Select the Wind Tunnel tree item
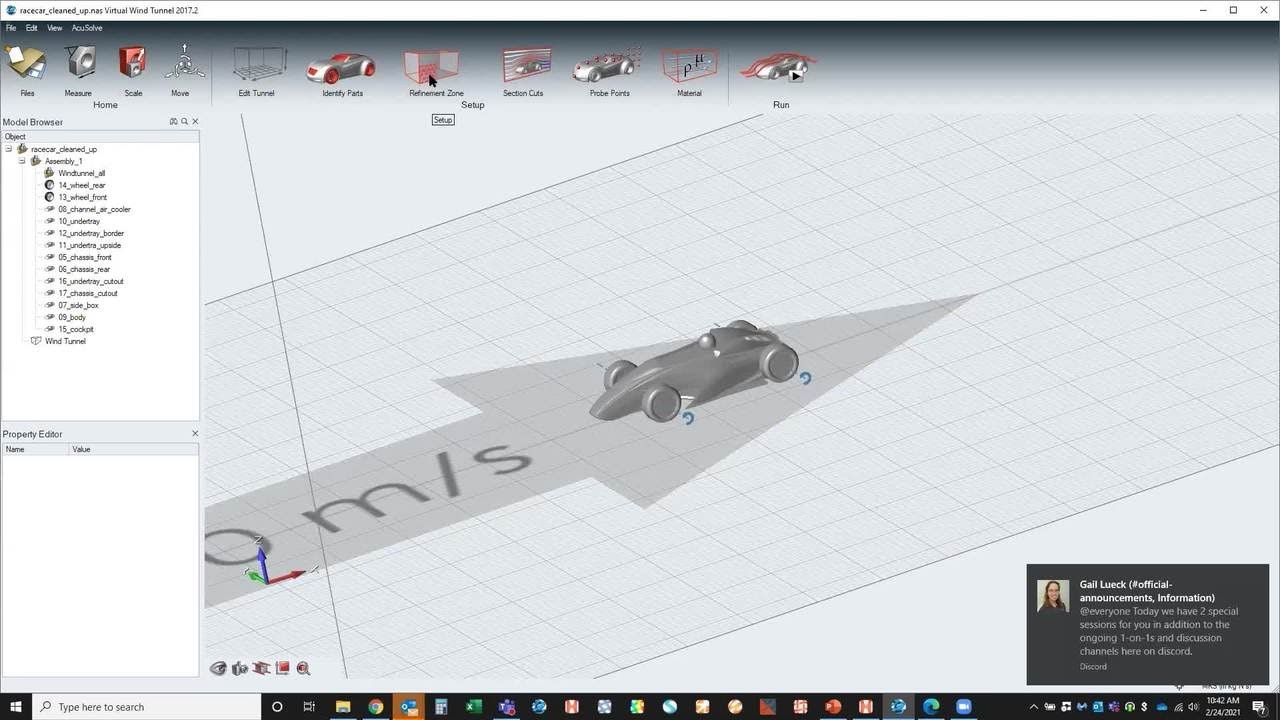 (65, 341)
